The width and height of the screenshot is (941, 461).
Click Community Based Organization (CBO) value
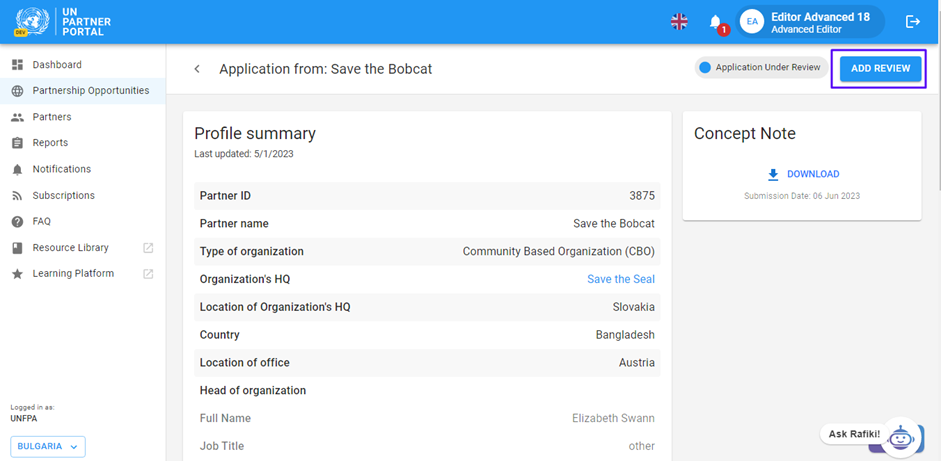(559, 252)
